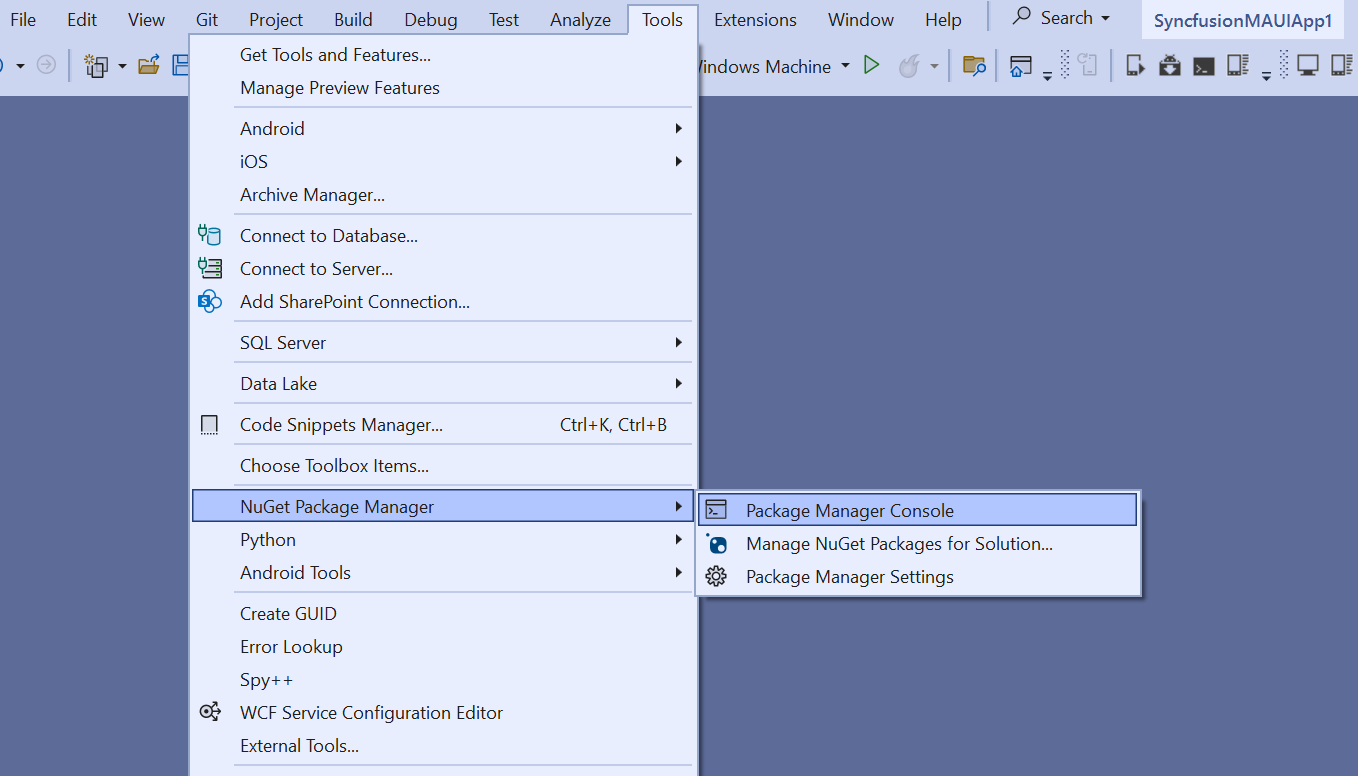Open the Git menu

207,20
